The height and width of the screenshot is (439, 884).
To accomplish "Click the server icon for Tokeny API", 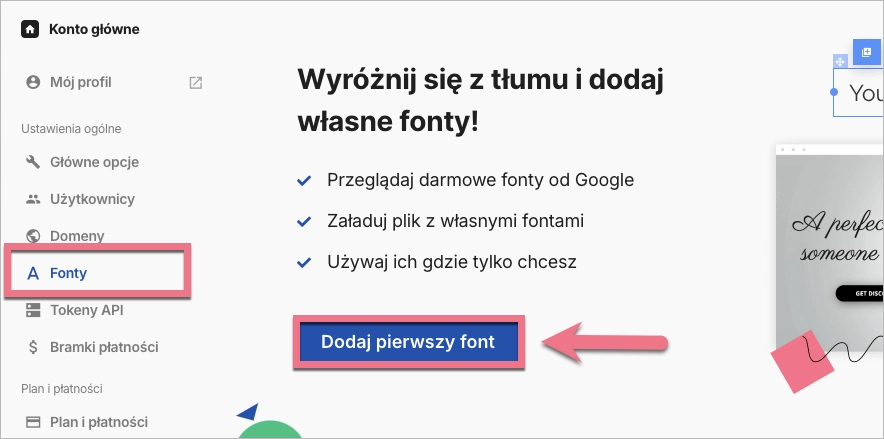I will tap(33, 310).
